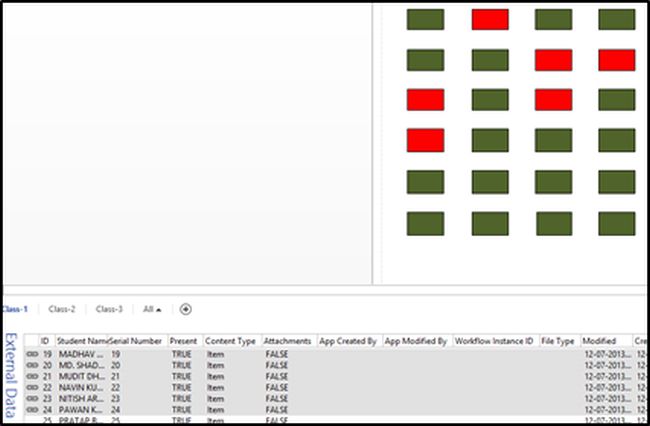Click Content Type Item in PAWAN K row
The width and height of the screenshot is (650, 426).
click(x=216, y=410)
